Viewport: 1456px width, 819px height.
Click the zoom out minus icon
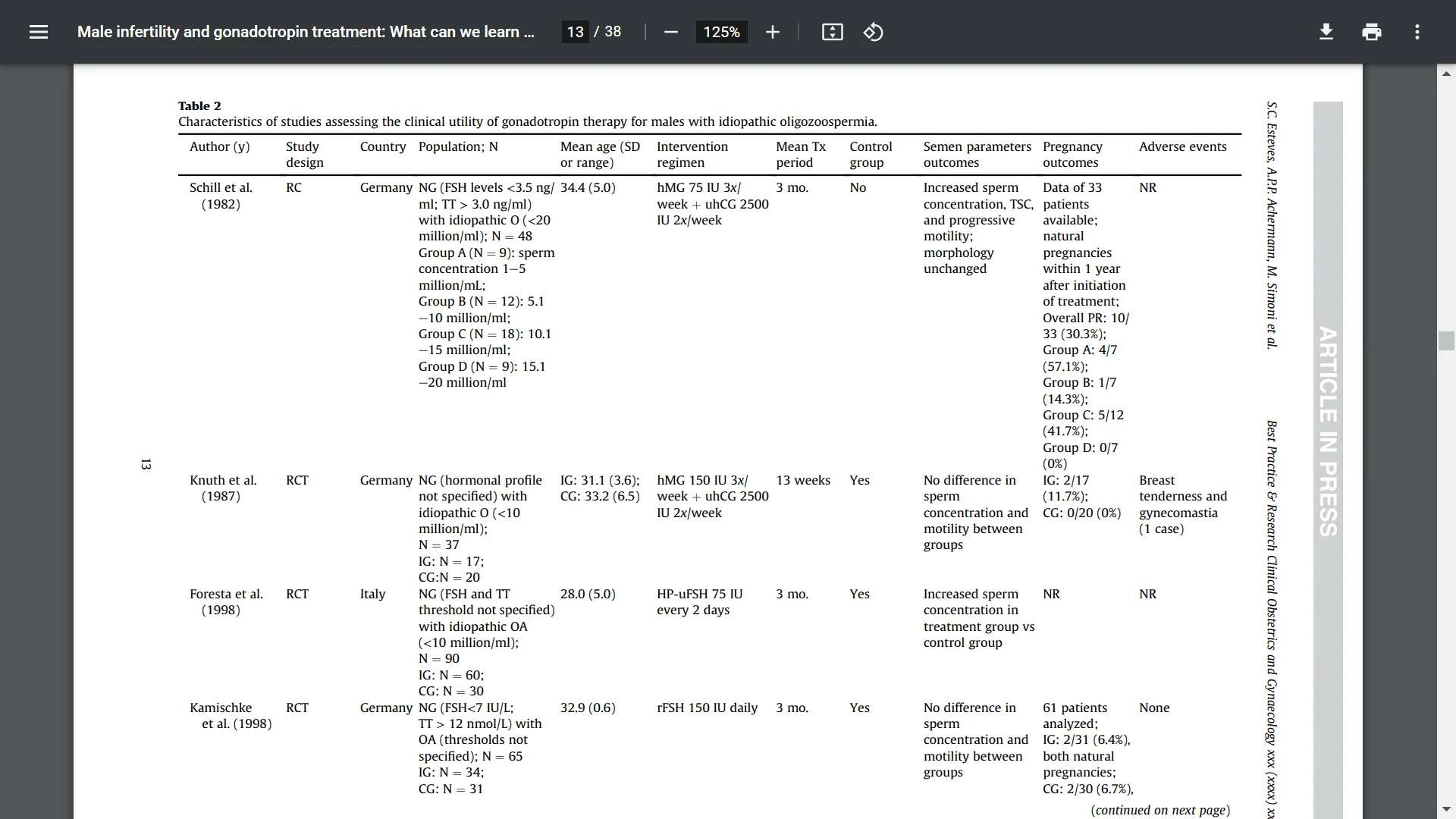pyautogui.click(x=670, y=32)
